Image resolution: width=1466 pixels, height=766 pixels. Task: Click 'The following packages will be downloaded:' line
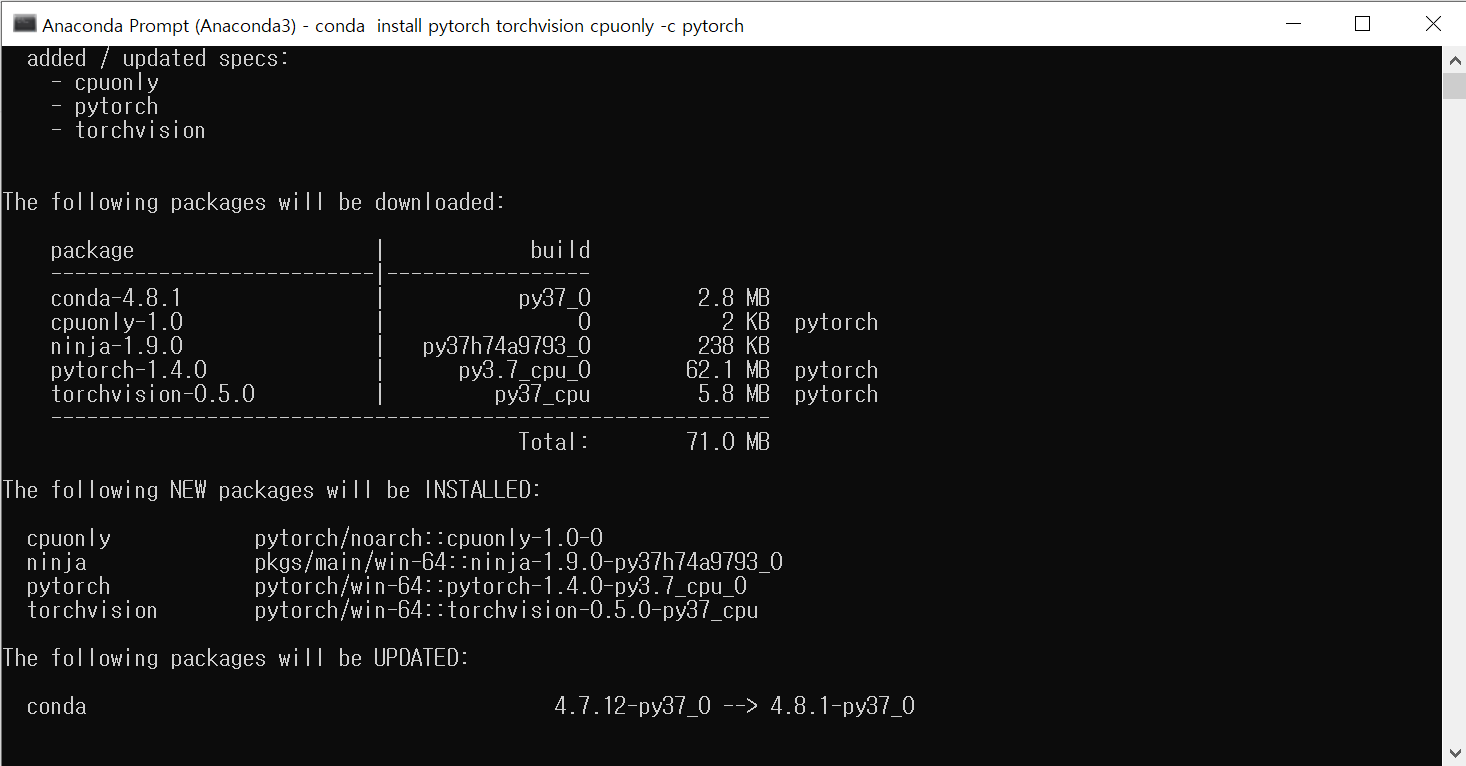pyautogui.click(x=254, y=203)
